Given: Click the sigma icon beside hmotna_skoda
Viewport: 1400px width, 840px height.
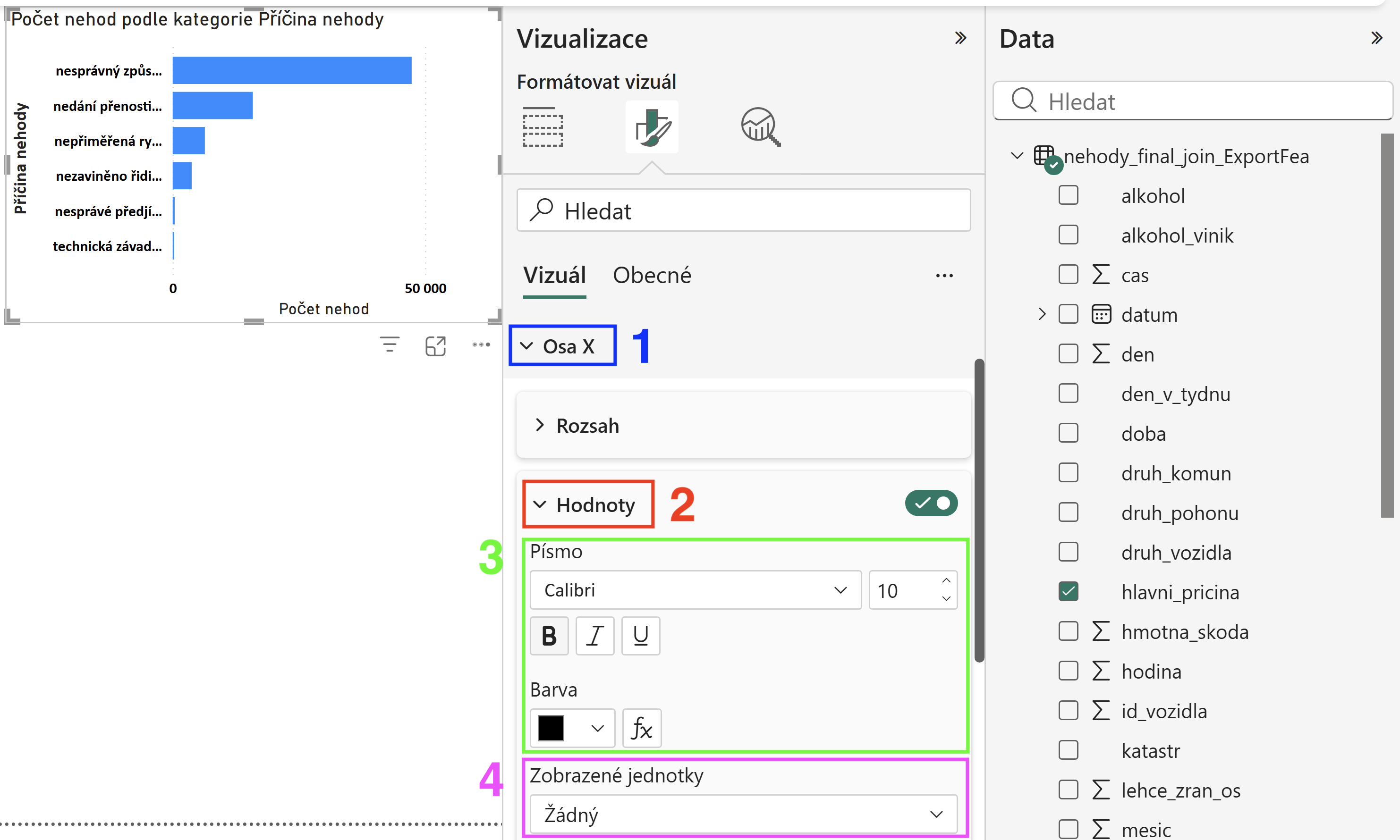Looking at the screenshot, I should 1101,631.
